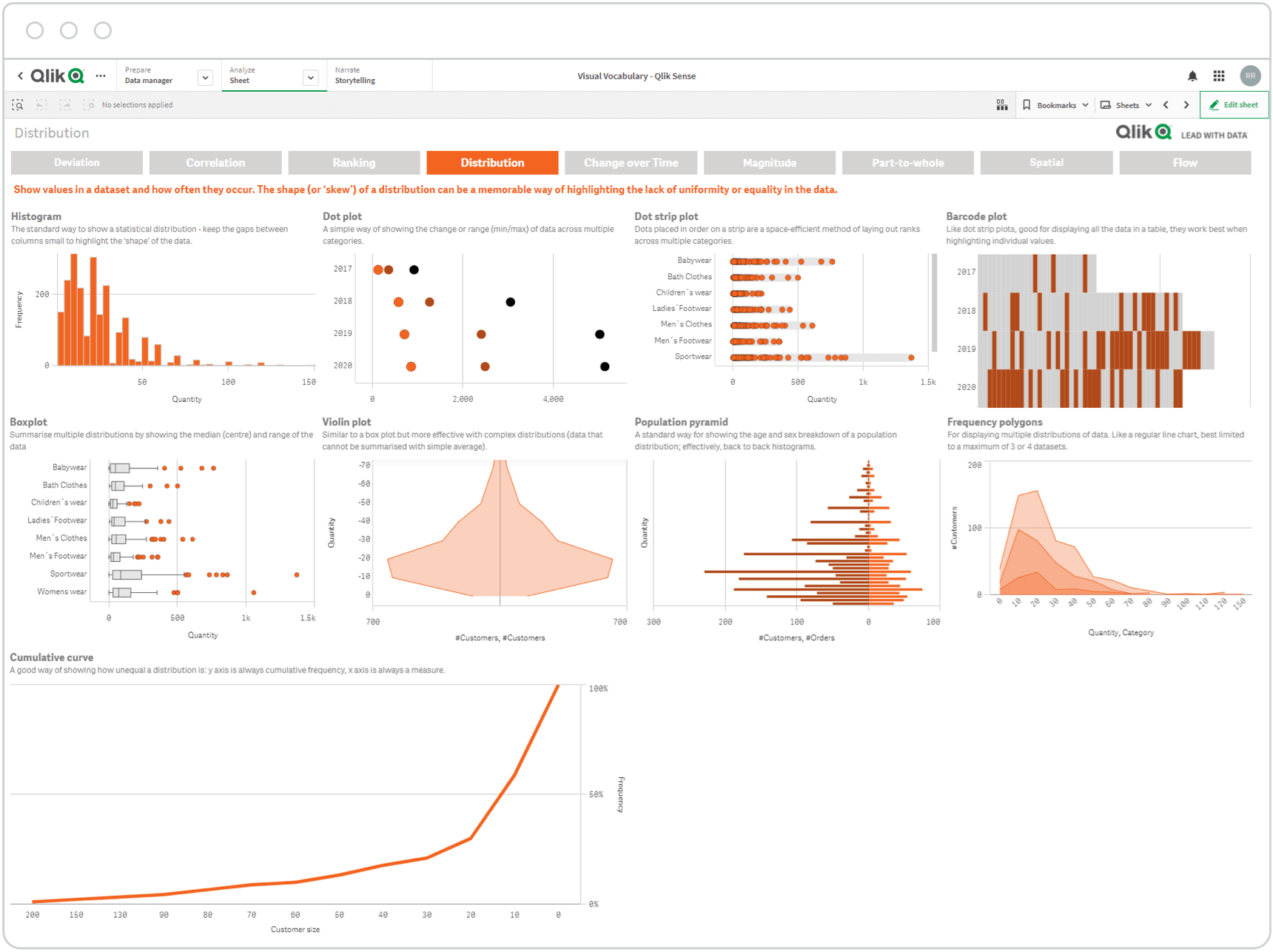1273x952 pixels.
Task: Redo selection using the redo arrow icon
Action: coord(65,104)
